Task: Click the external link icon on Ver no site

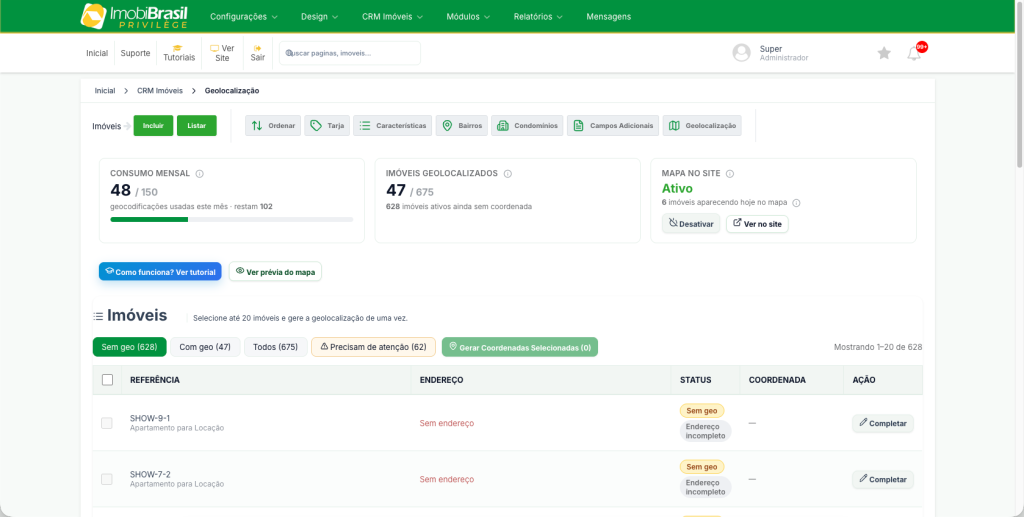Action: click(737, 223)
